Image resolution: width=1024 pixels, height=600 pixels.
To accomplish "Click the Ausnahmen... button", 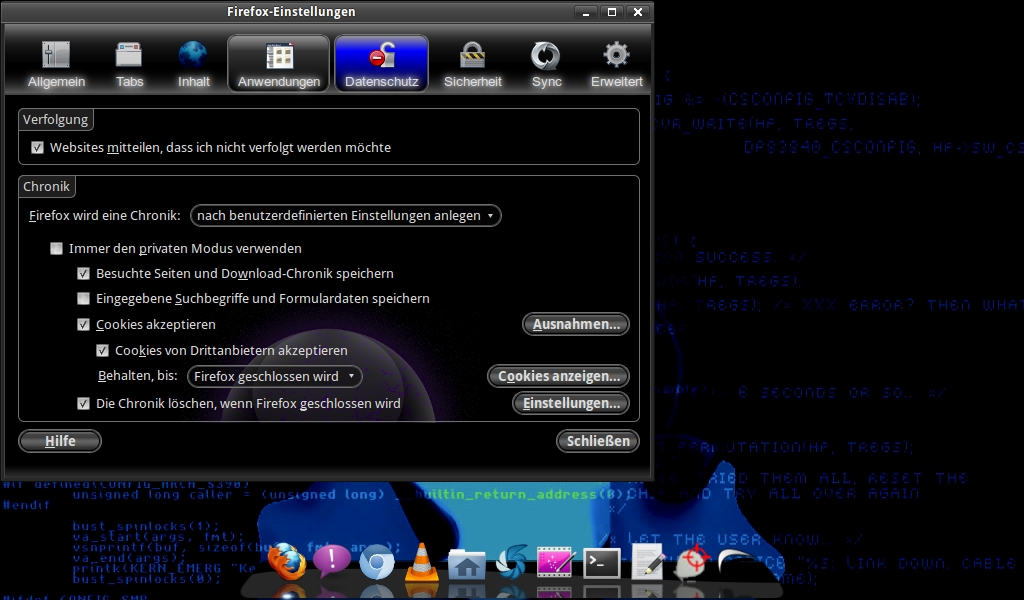I will (x=576, y=324).
